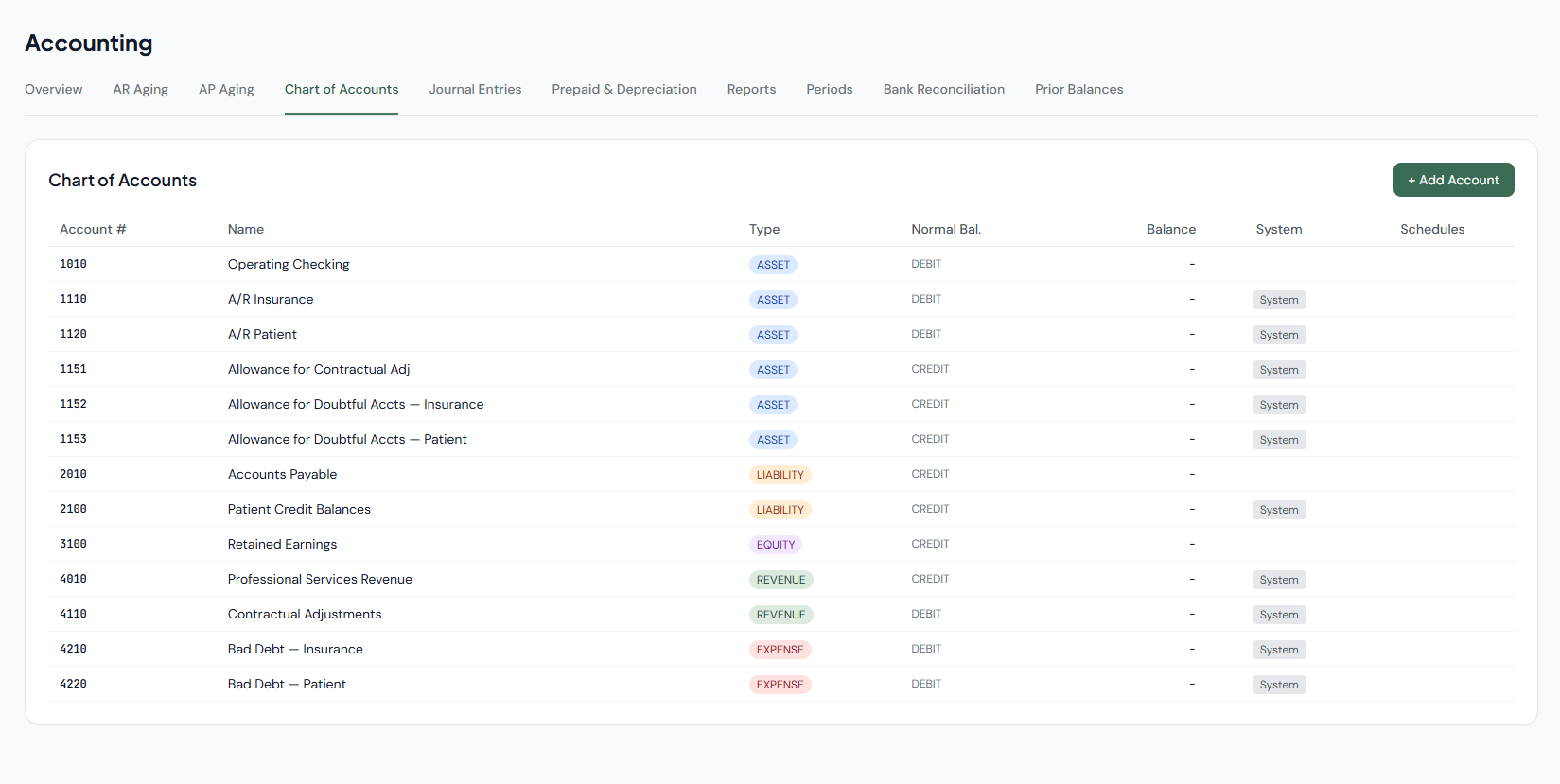Select account number 2100
This screenshot has height=784, width=1560.
point(73,509)
